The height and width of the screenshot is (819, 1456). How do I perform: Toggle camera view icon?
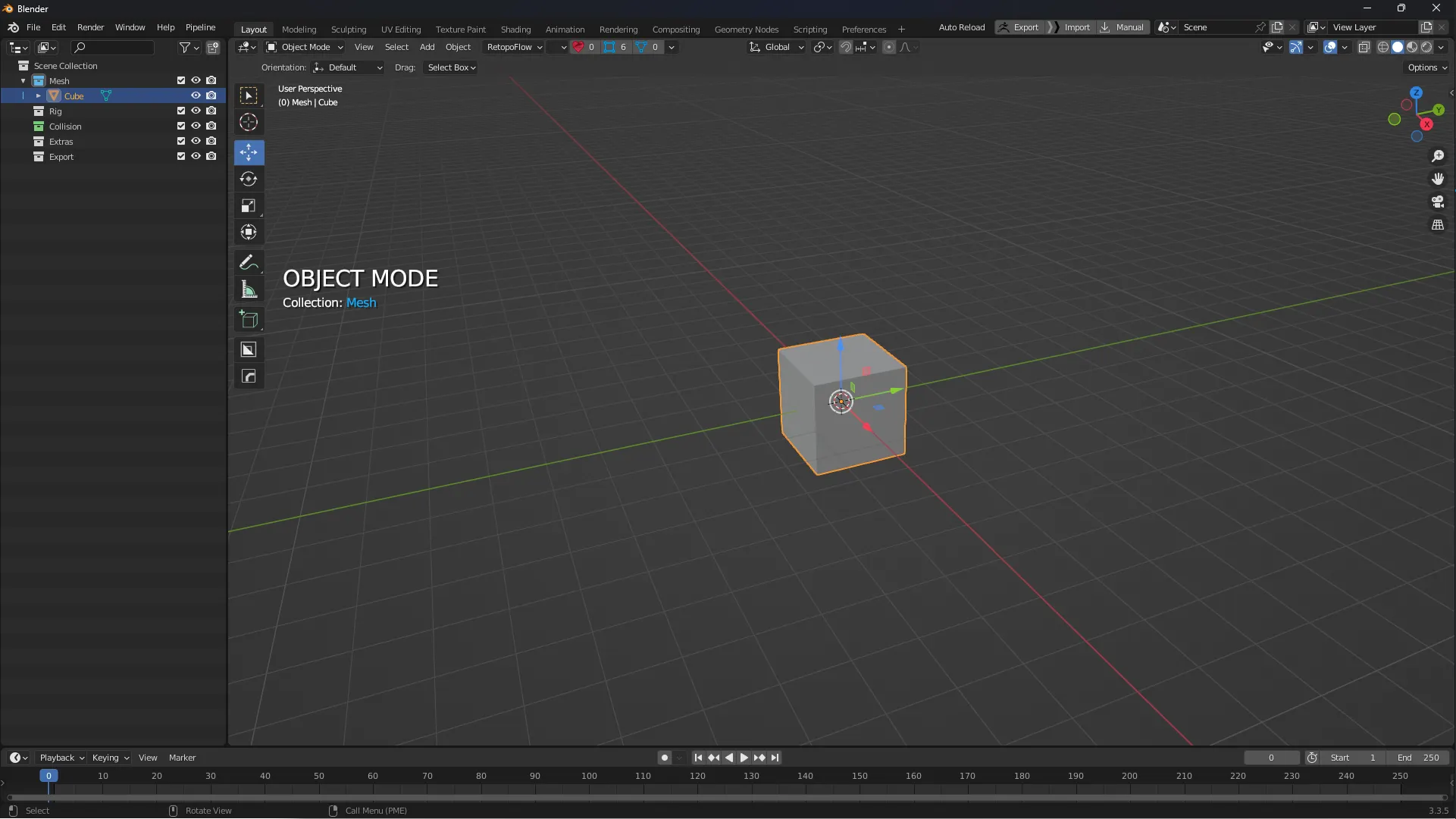click(x=1437, y=202)
